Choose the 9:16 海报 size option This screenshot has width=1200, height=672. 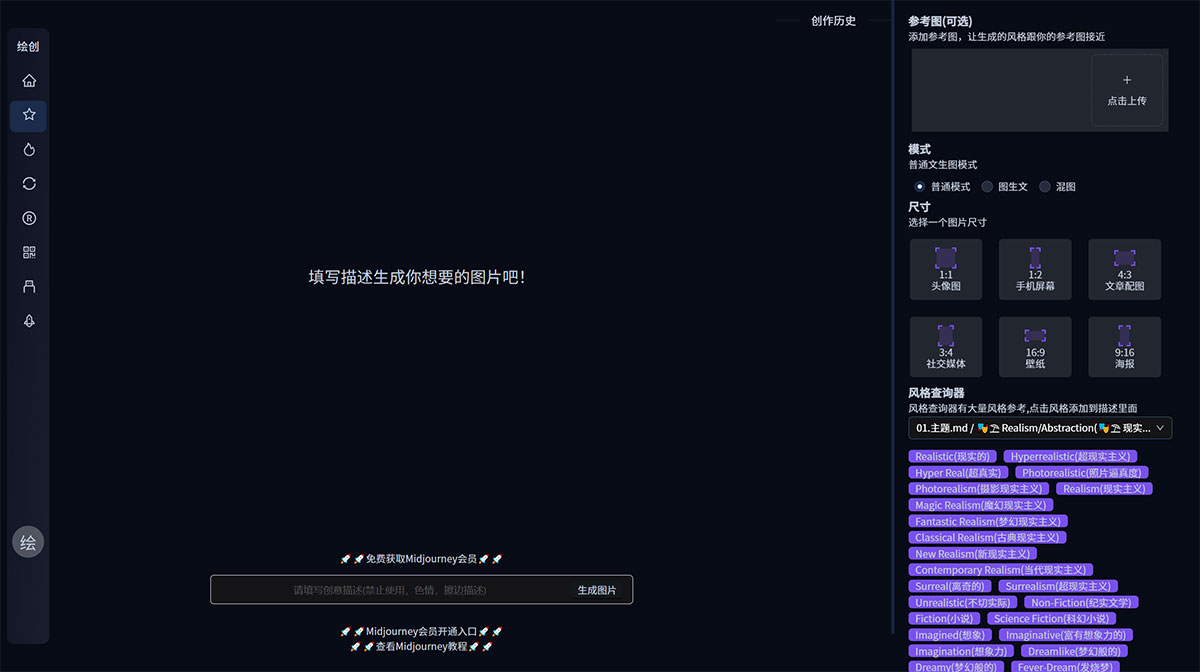click(1124, 347)
